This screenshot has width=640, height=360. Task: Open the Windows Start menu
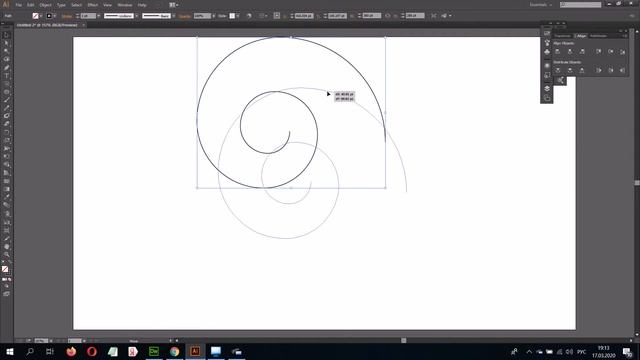pos(10,351)
